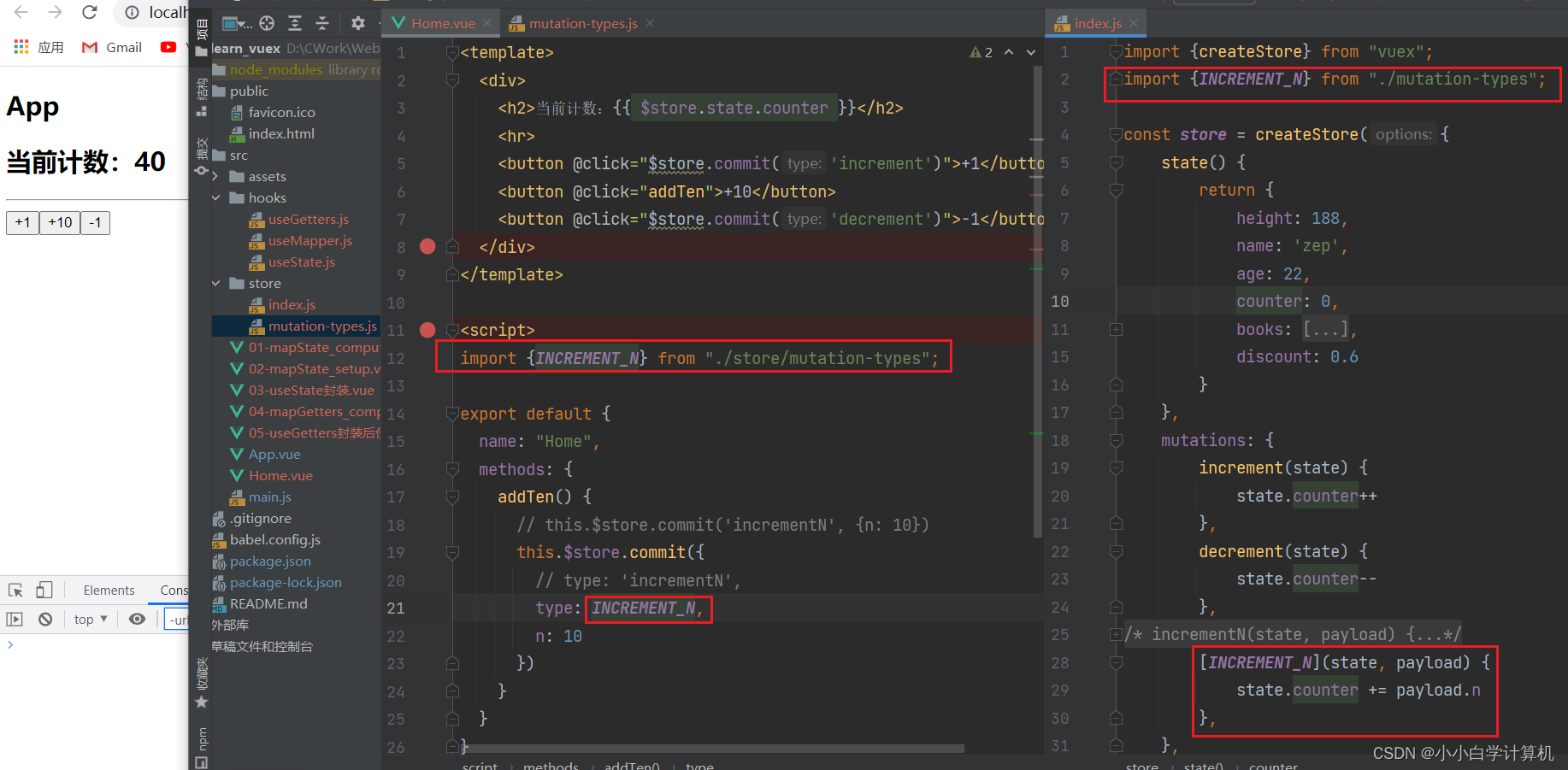Screen dimensions: 1568x770
Task: Open App.vue from the project tree
Action: (266, 454)
